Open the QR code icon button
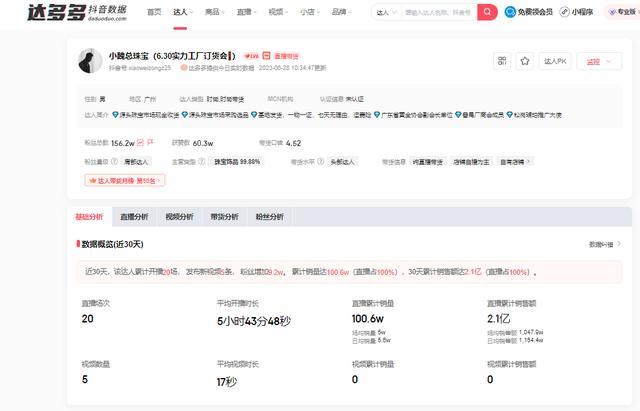 point(502,61)
